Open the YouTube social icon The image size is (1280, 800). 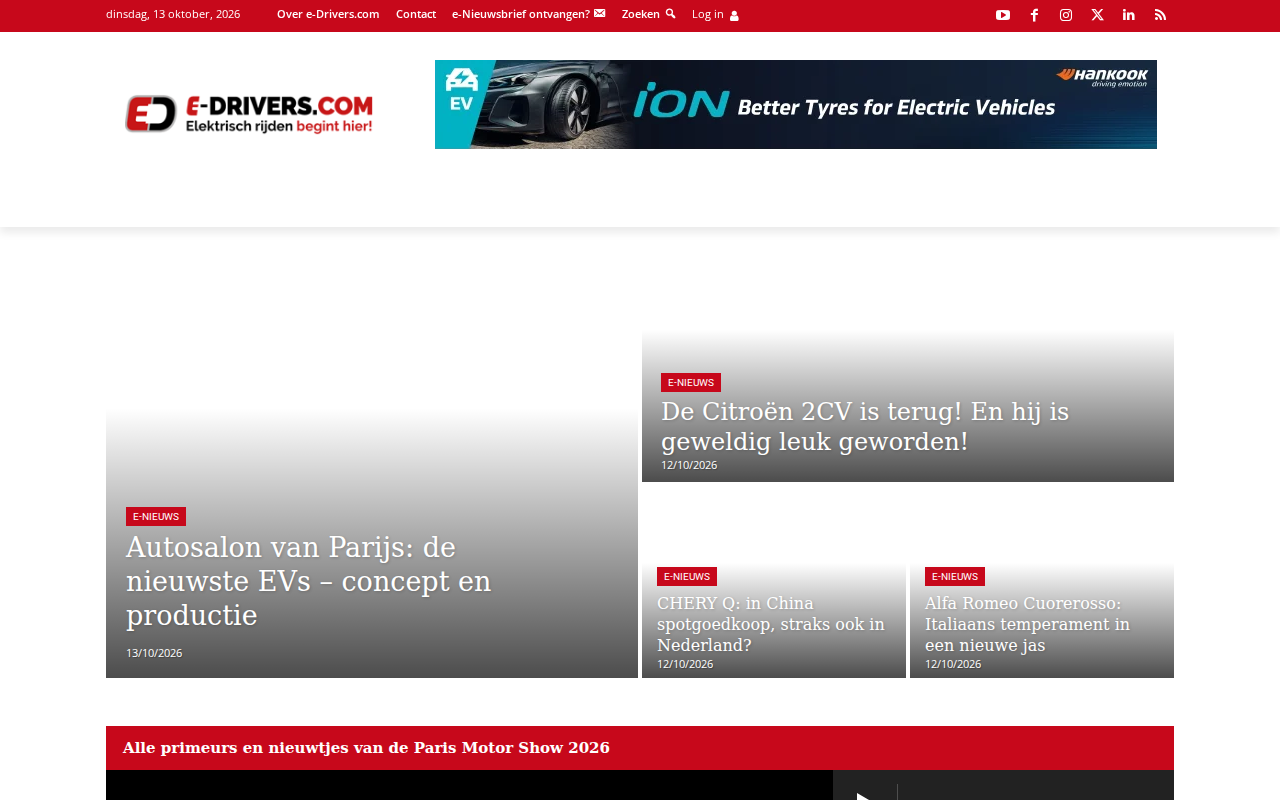[x=1003, y=15]
